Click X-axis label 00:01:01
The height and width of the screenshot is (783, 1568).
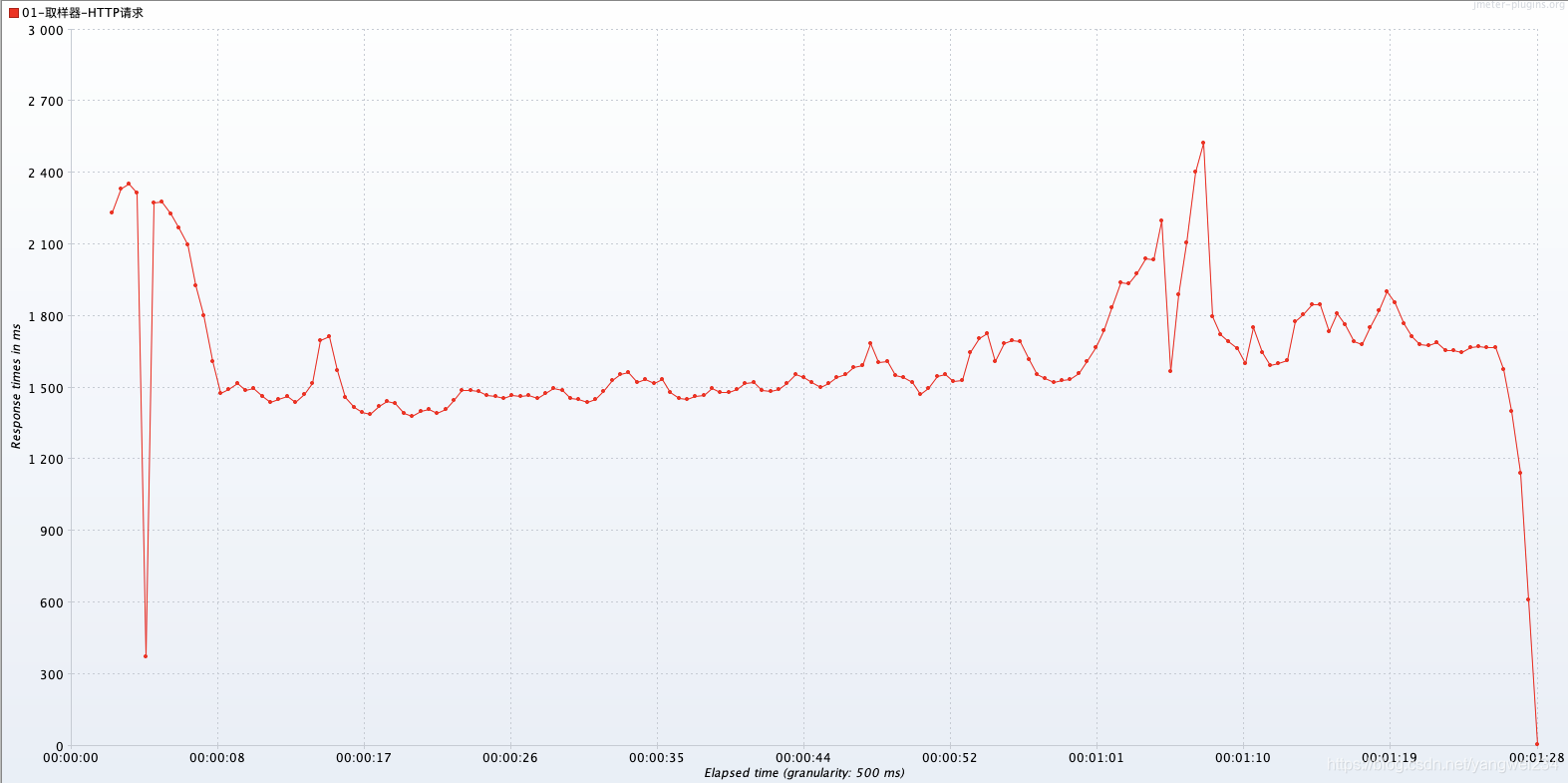tap(1097, 758)
